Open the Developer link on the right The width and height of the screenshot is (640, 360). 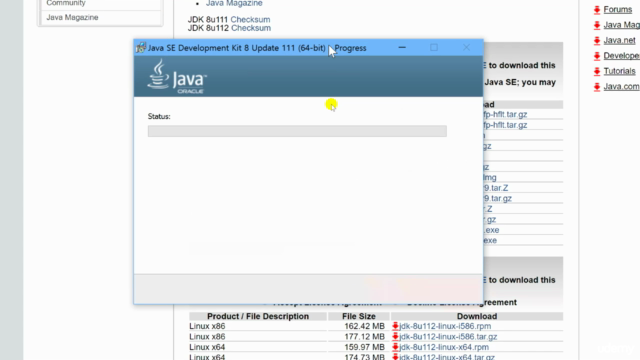(622, 56)
